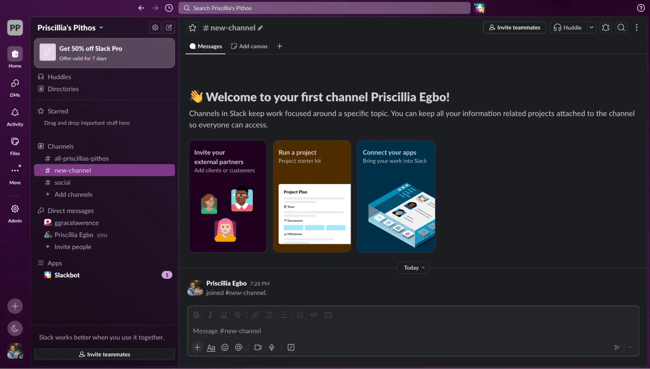Open the More menu in sidebar
The image size is (650, 369).
point(15,175)
